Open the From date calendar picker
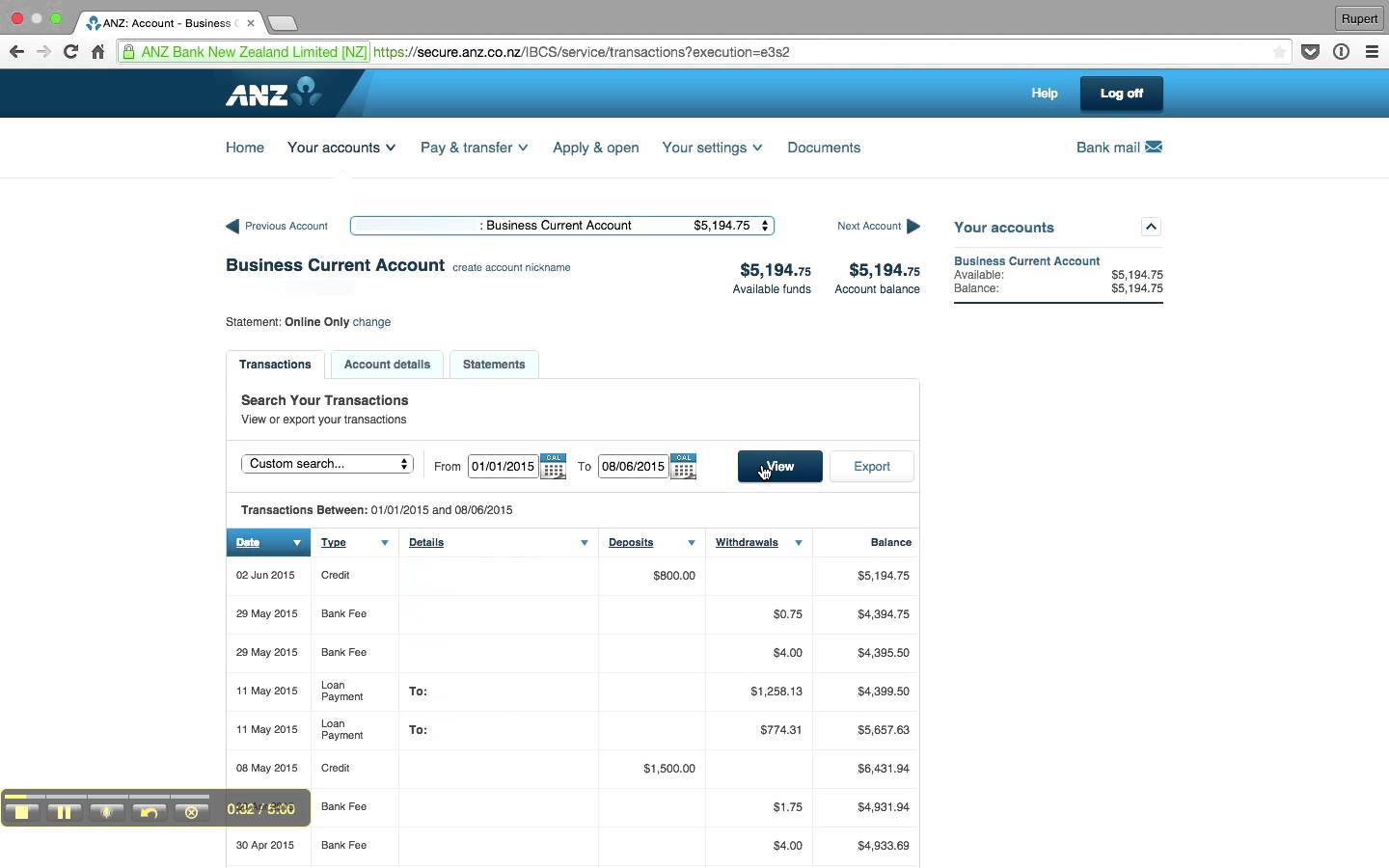Screen dimensions: 1389x868 click(x=552, y=466)
